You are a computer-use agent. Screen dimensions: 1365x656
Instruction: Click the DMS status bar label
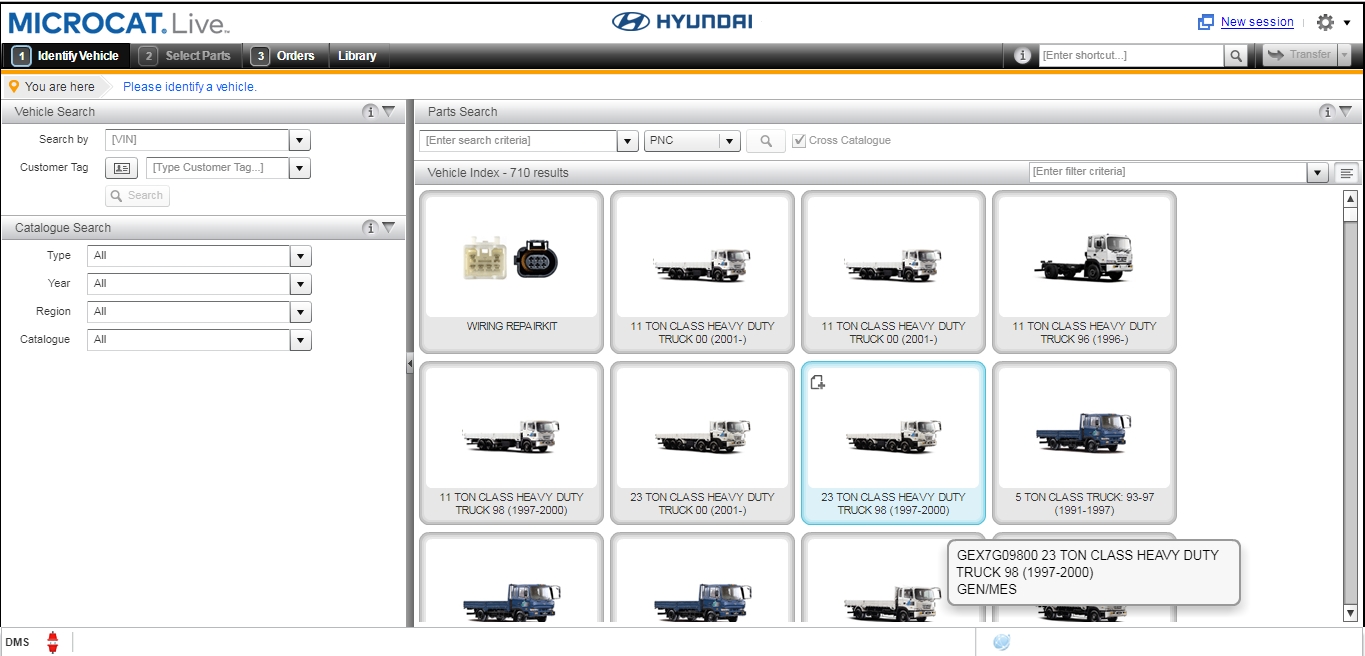[17, 642]
